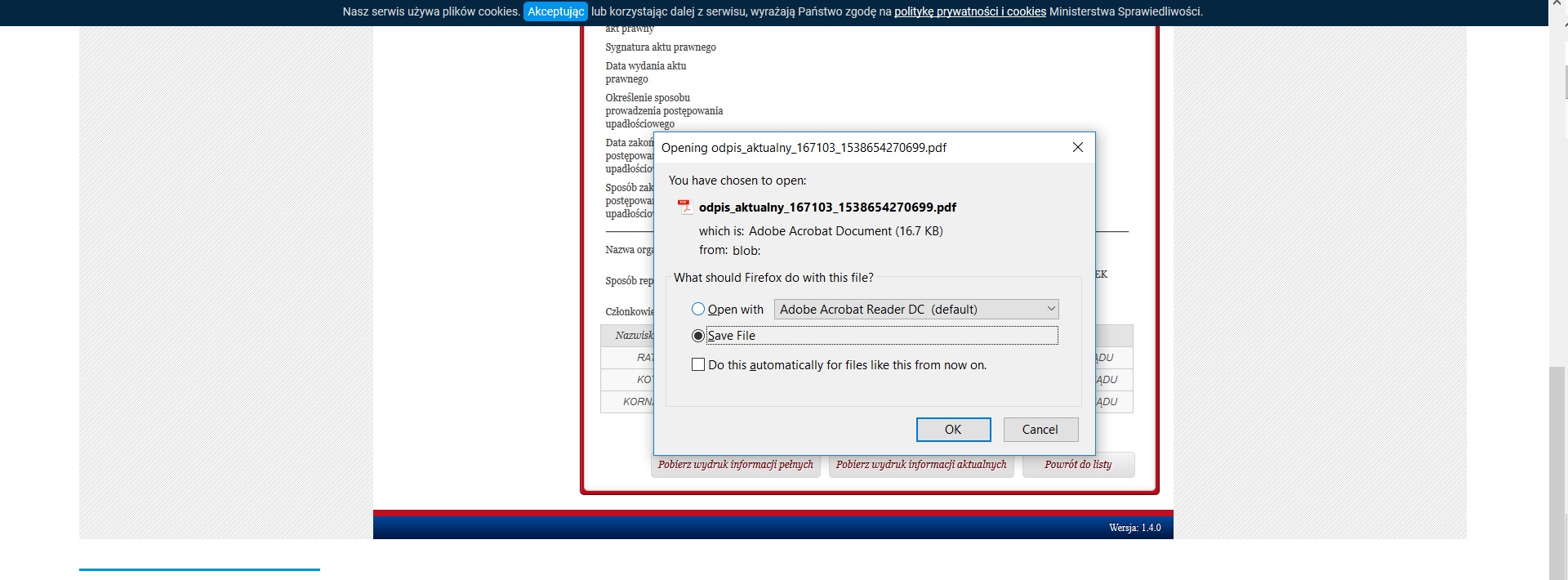Click Pobierz wydruk informacji aktualnych button
The width and height of the screenshot is (1568, 580).
click(x=921, y=465)
